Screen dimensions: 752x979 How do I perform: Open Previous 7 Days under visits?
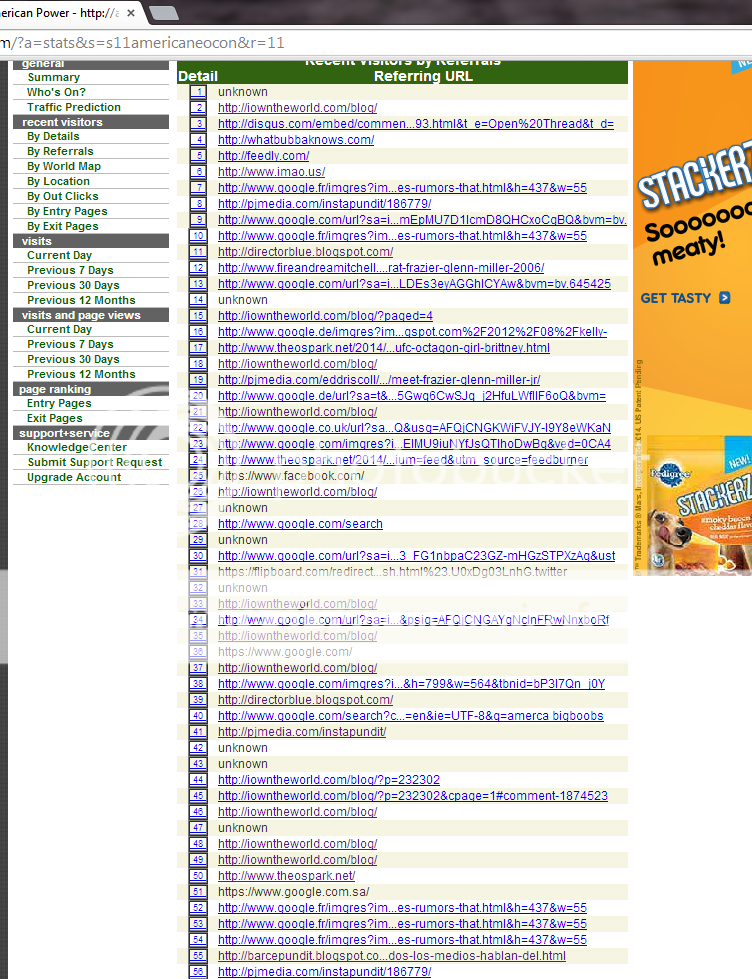(70, 270)
